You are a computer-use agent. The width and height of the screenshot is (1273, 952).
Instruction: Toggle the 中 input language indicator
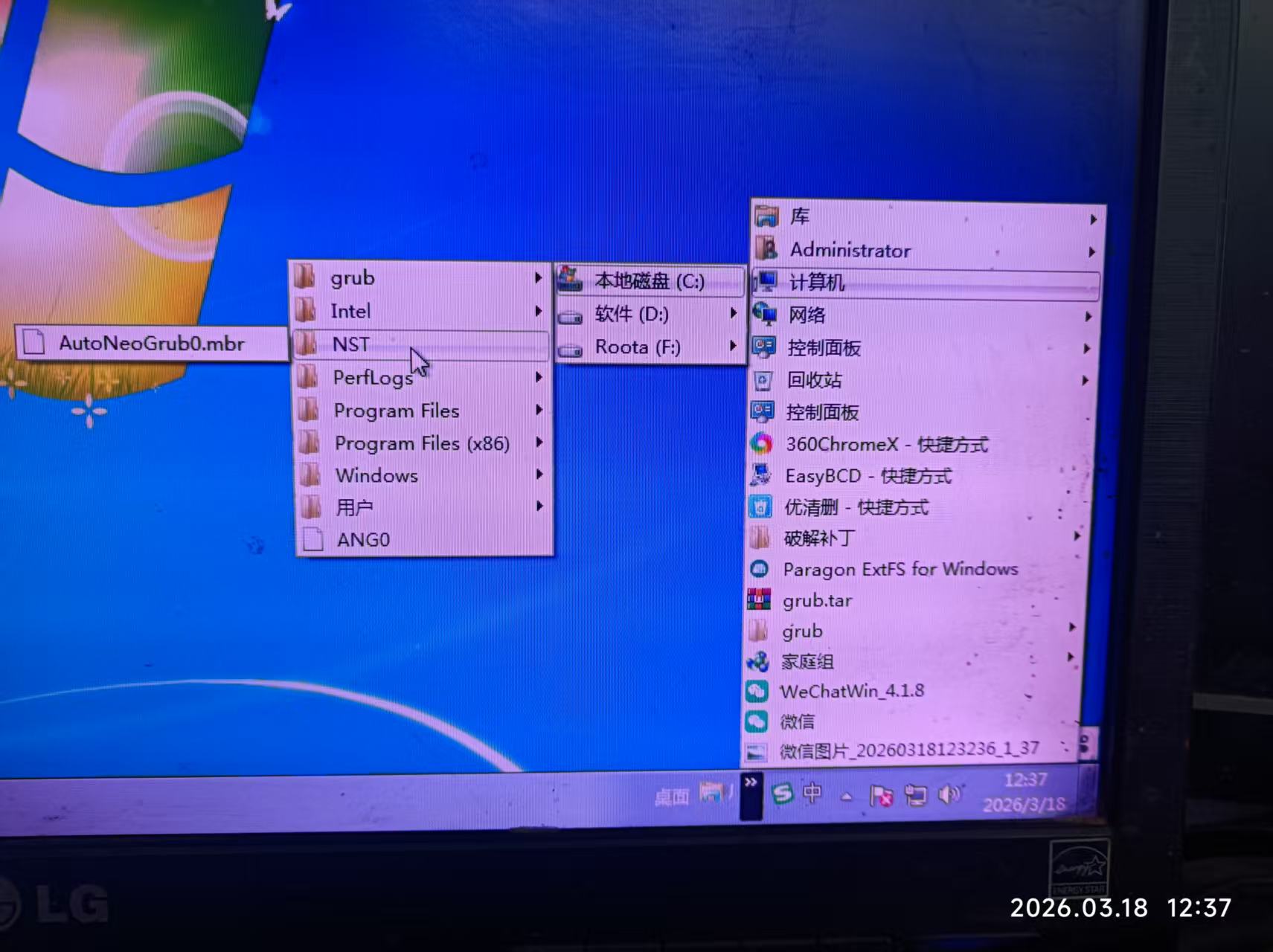click(x=812, y=793)
